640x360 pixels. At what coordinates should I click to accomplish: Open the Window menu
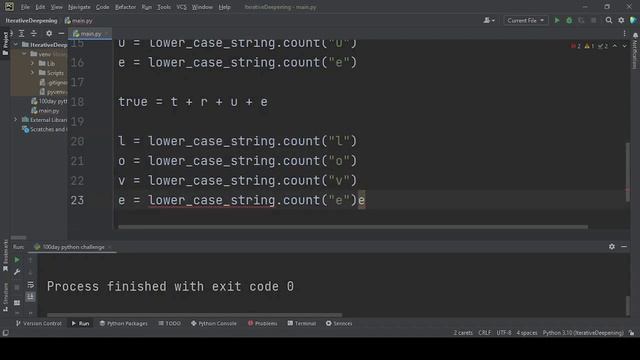(202, 7)
